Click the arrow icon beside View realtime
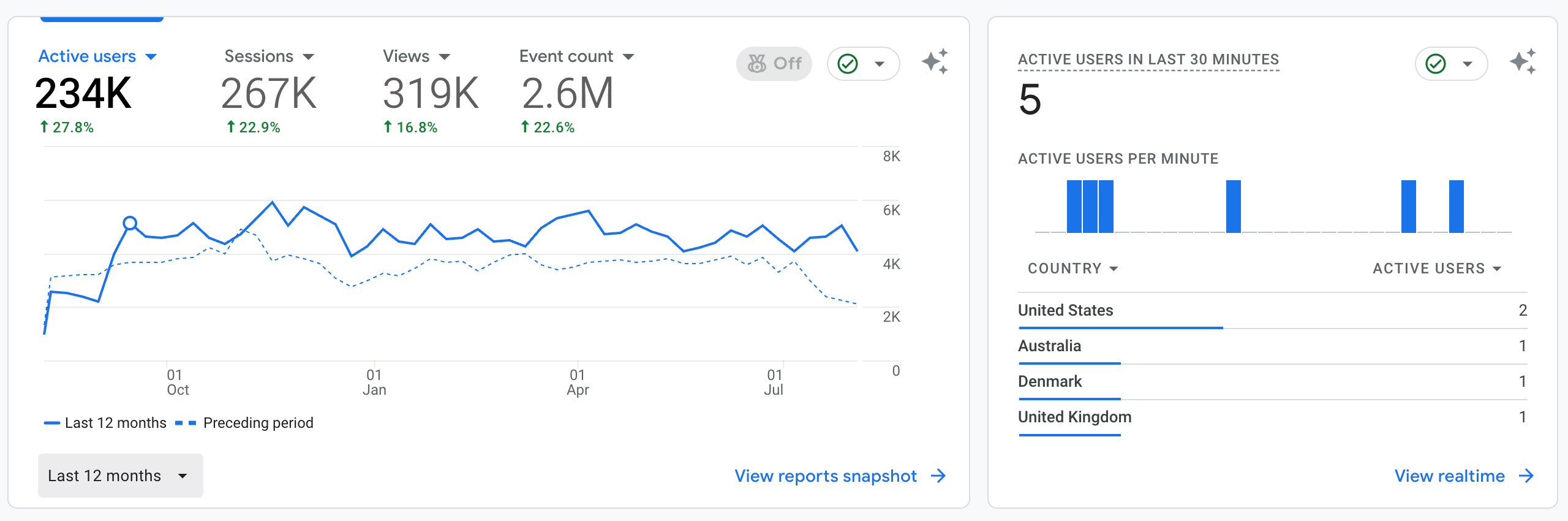Viewport: 1568px width, 521px height. click(x=1526, y=476)
